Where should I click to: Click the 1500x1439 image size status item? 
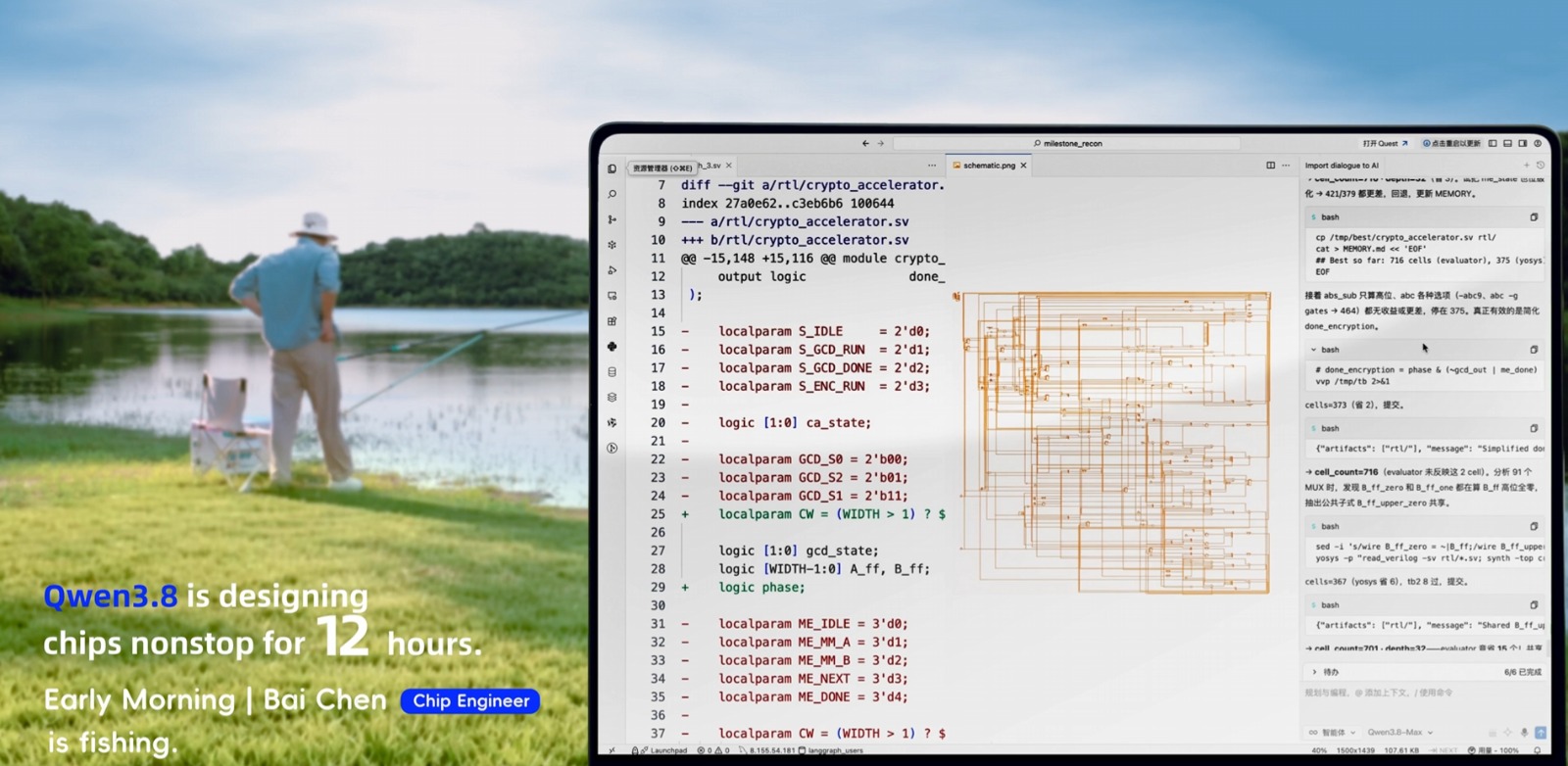(1356, 750)
